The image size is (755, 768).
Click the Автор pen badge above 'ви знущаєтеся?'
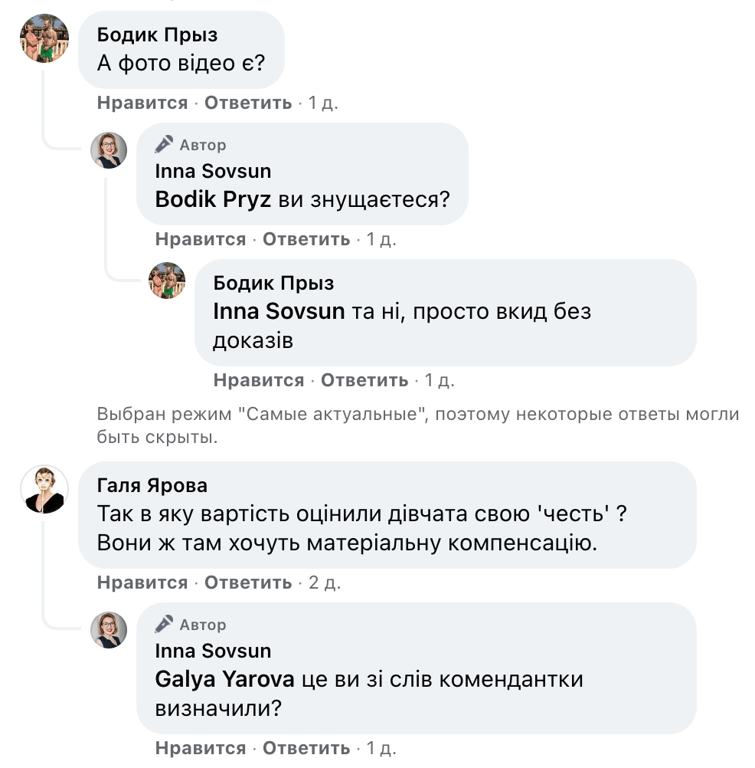(165, 145)
